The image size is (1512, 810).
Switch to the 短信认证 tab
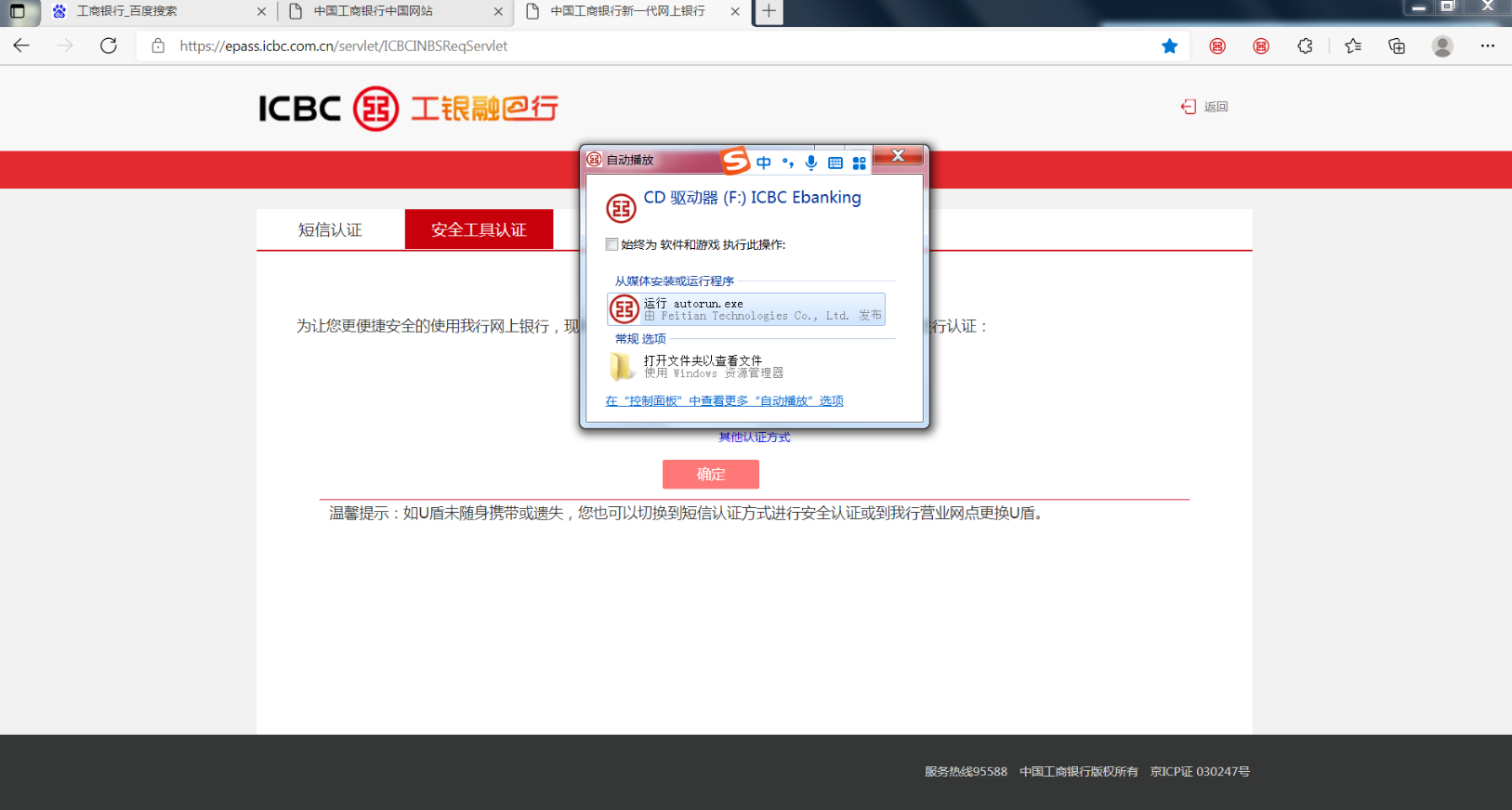click(x=330, y=229)
